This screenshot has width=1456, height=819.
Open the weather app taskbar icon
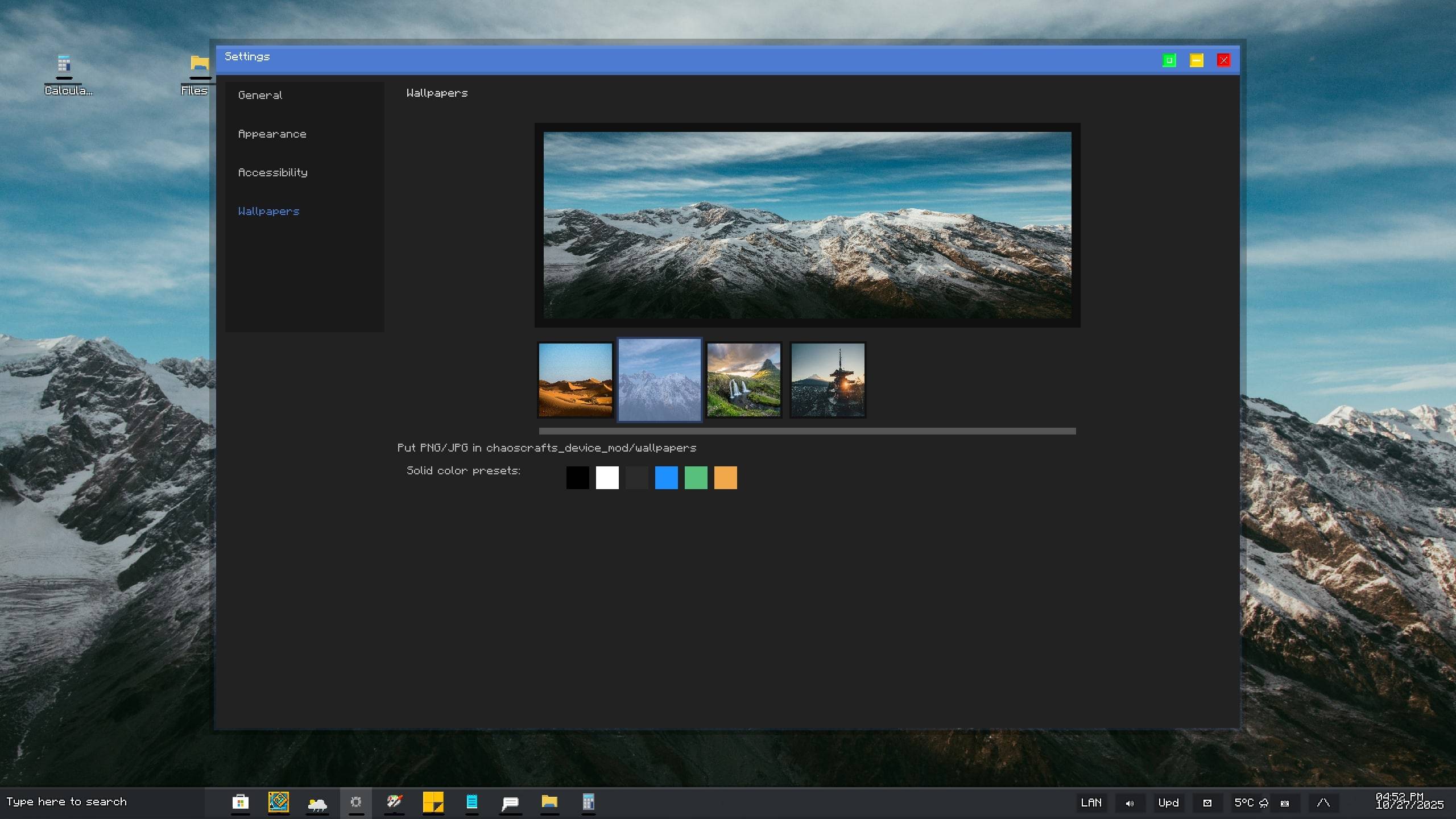pos(317,803)
